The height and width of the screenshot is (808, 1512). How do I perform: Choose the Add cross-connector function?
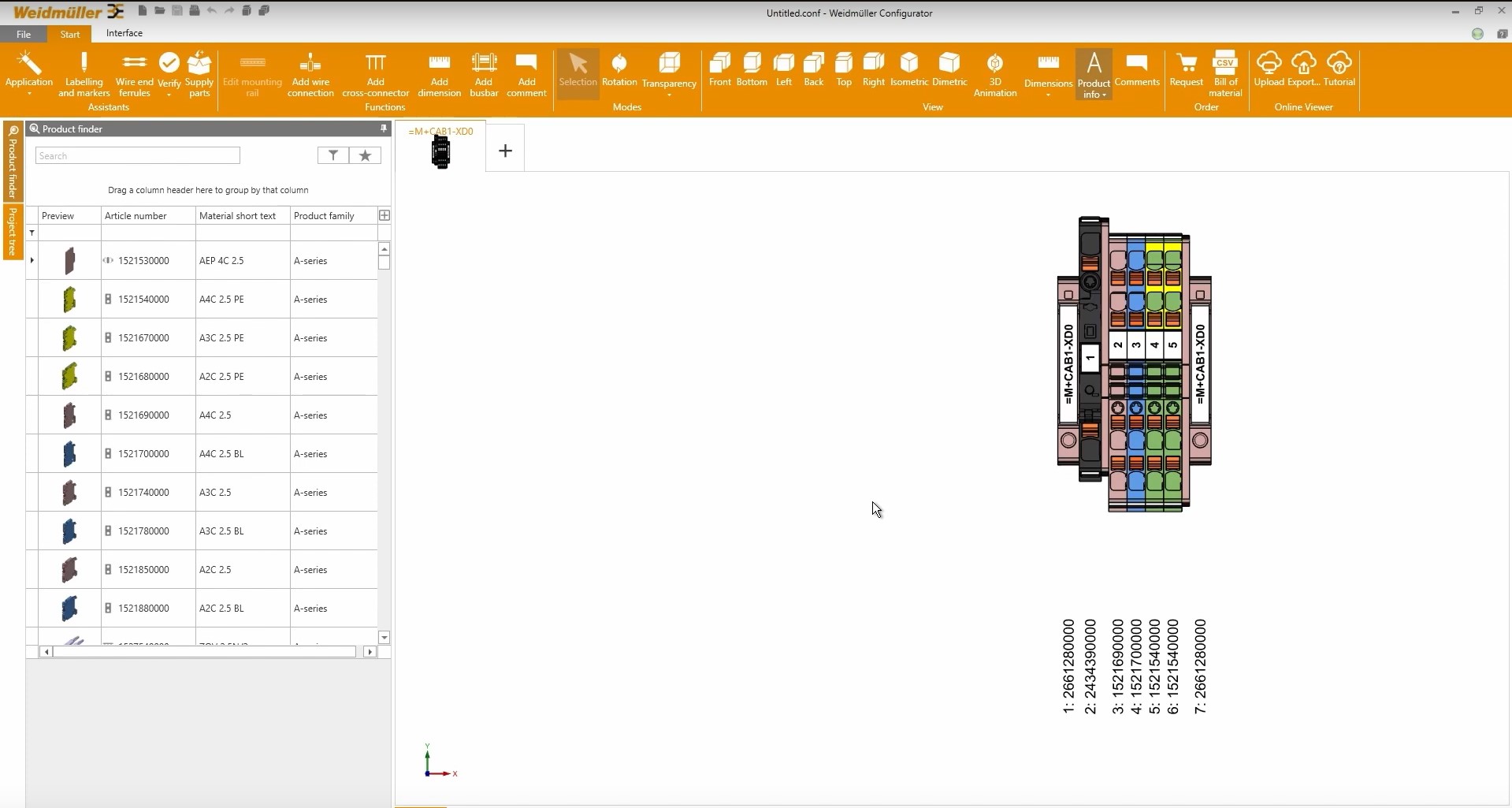point(376,74)
